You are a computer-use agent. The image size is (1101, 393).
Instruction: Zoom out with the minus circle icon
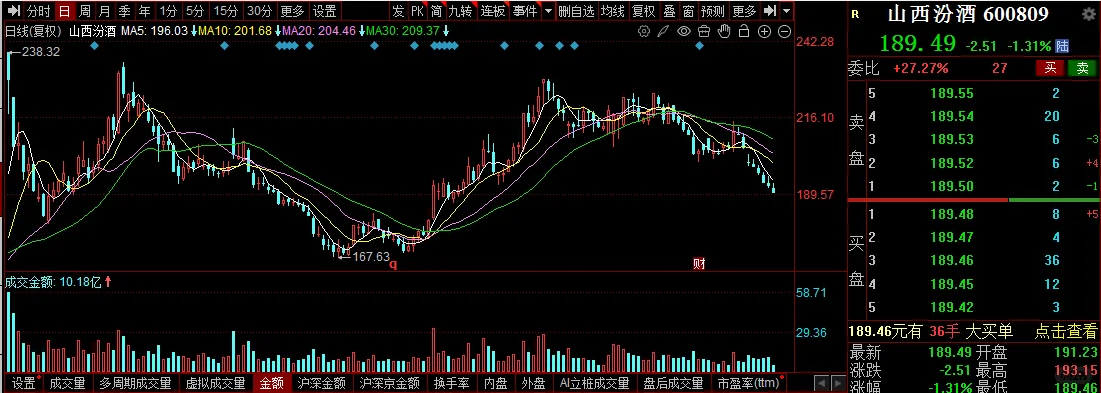pos(784,31)
